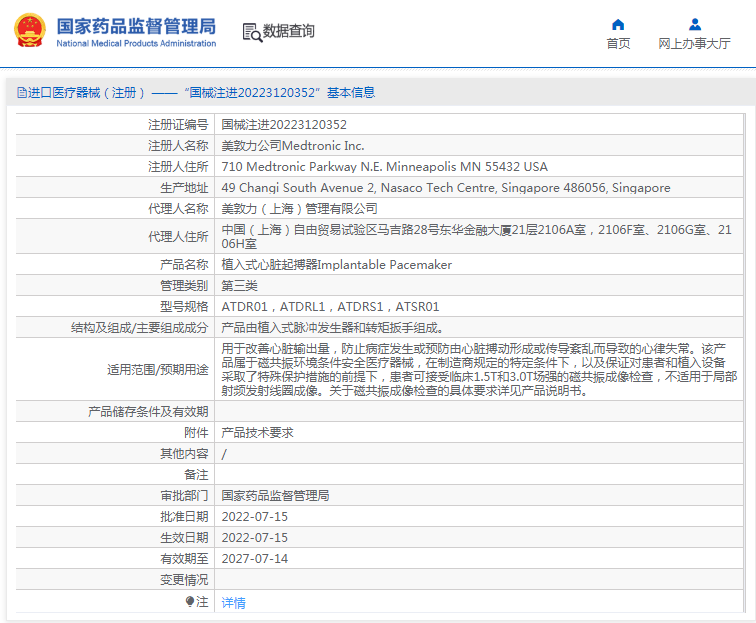Viewport: 756px width, 623px height.
Task: Click the lightbulb icon beside 注
Action: pos(190,602)
